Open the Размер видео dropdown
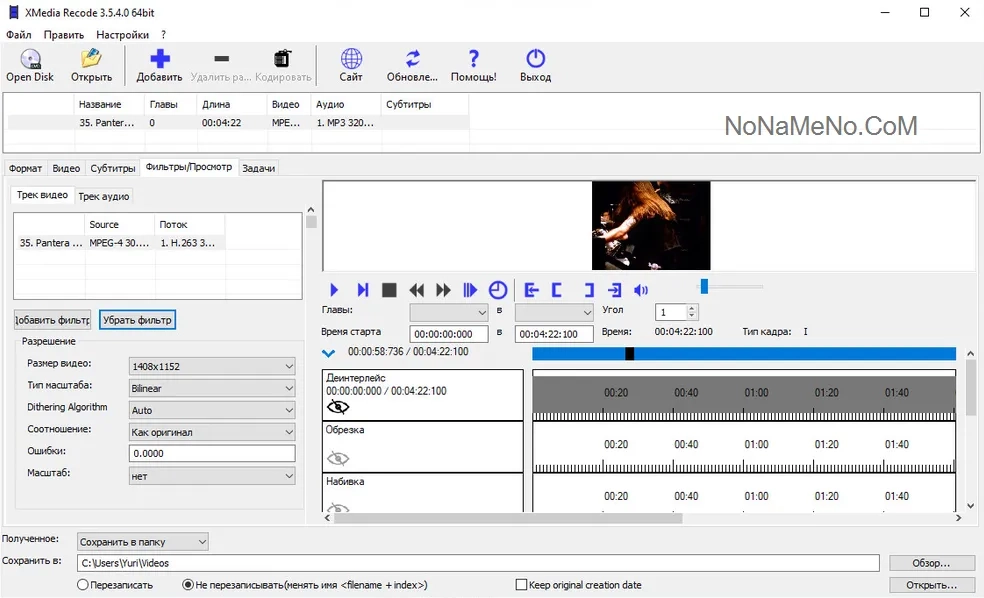 212,366
